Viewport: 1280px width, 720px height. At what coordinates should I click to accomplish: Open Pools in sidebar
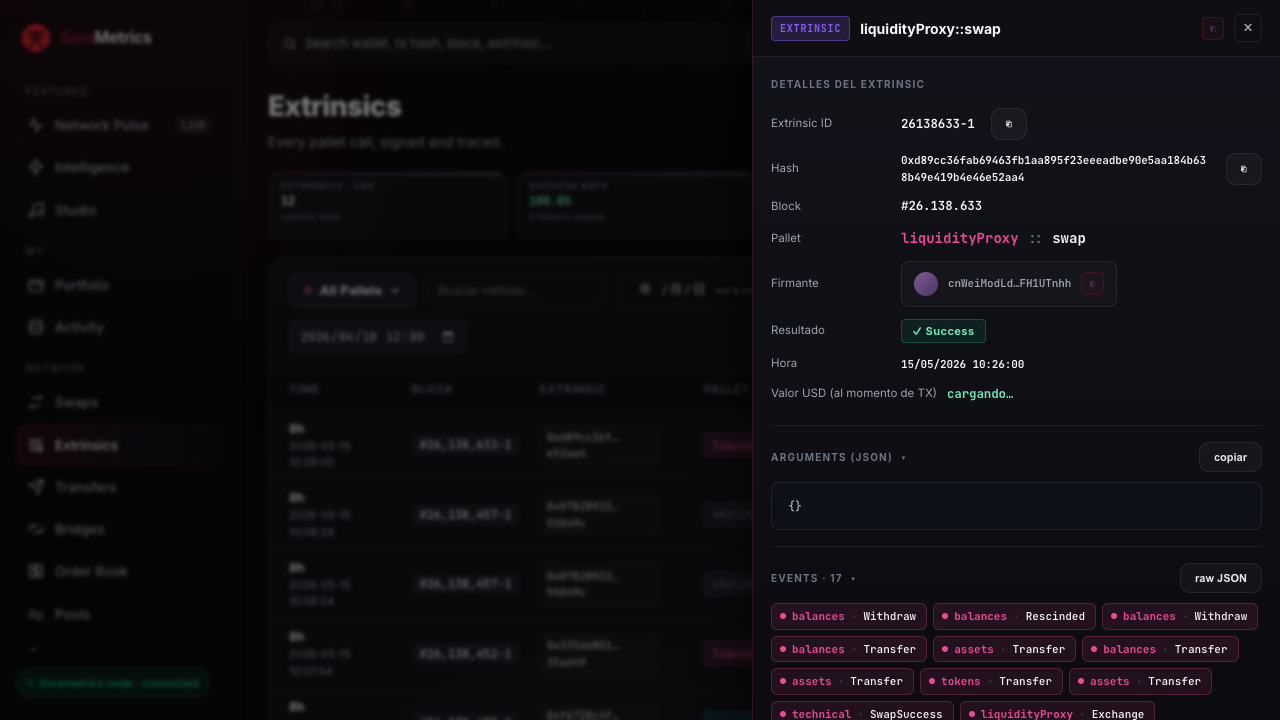pos(118,614)
